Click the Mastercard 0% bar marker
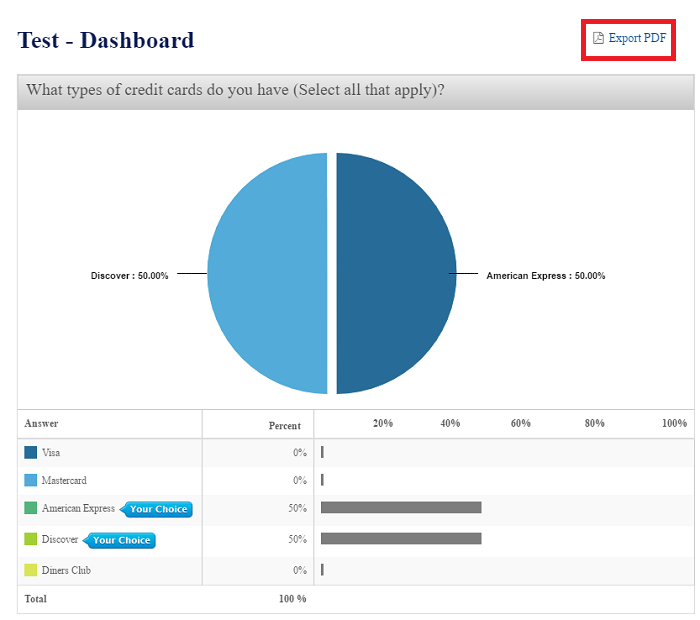 coord(322,480)
